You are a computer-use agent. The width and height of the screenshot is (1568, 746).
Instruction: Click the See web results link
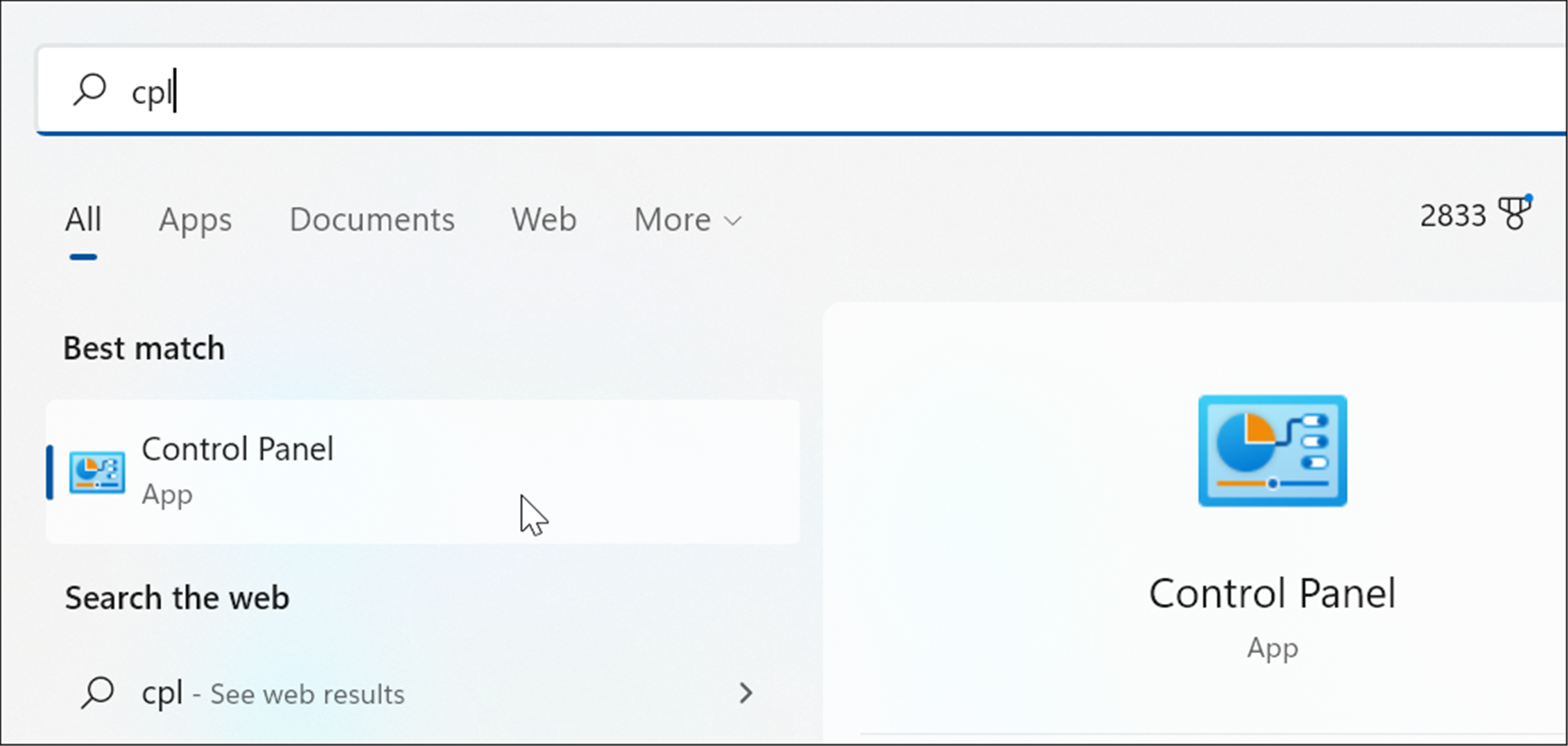click(x=308, y=694)
